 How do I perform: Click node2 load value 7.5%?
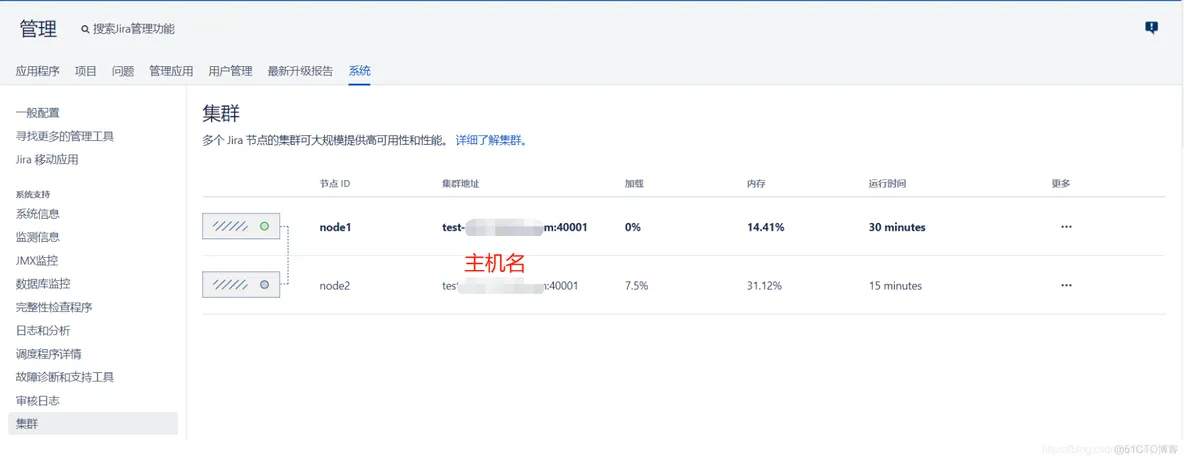tap(636, 285)
